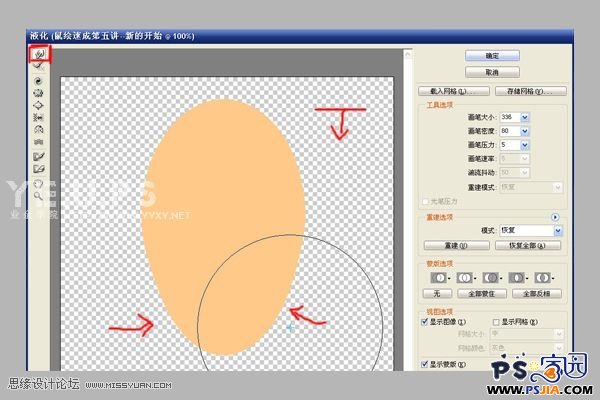Image resolution: width=600 pixels, height=400 pixels.
Task: Click the 恢复全部 button
Action: pos(528,245)
